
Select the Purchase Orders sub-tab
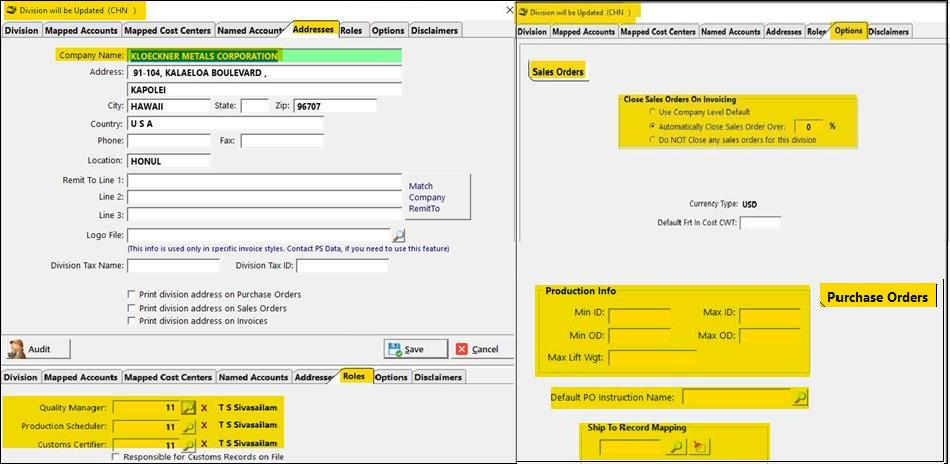tap(877, 297)
